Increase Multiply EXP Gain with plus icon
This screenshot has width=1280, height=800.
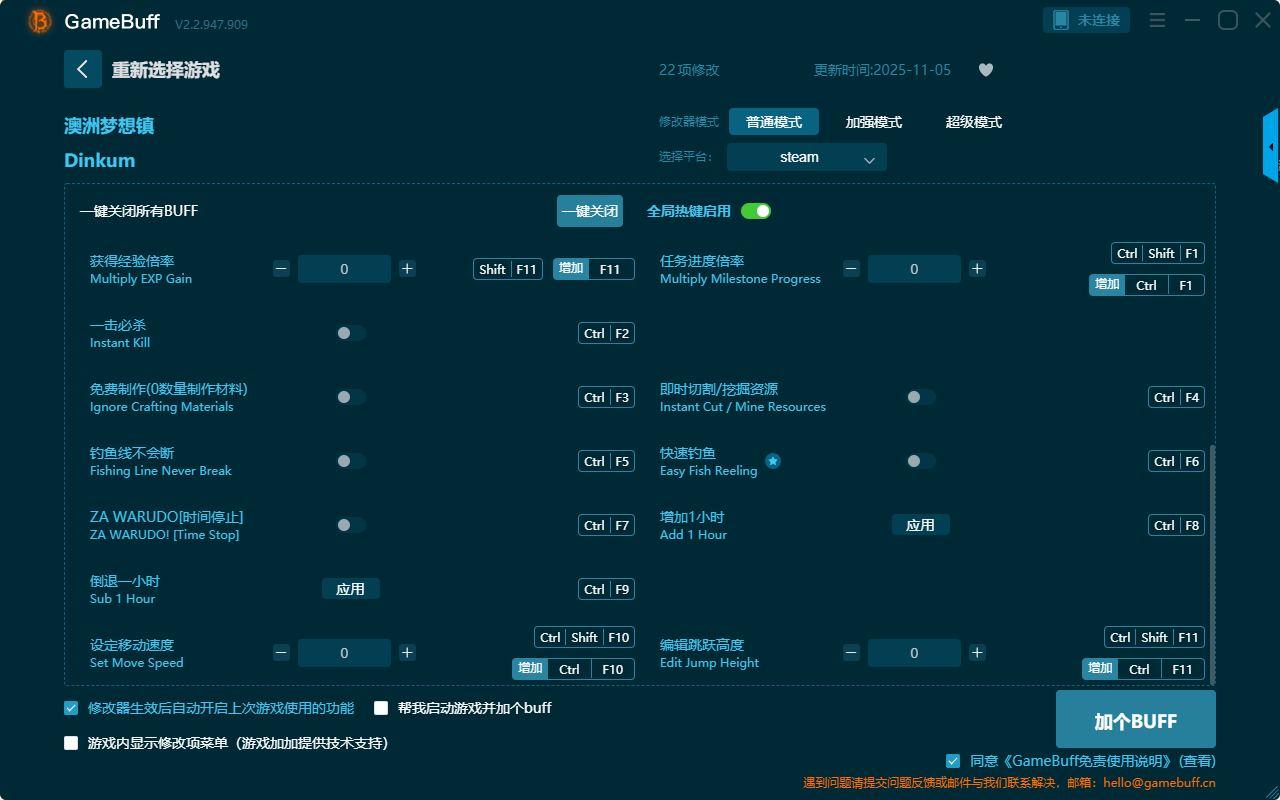point(407,268)
